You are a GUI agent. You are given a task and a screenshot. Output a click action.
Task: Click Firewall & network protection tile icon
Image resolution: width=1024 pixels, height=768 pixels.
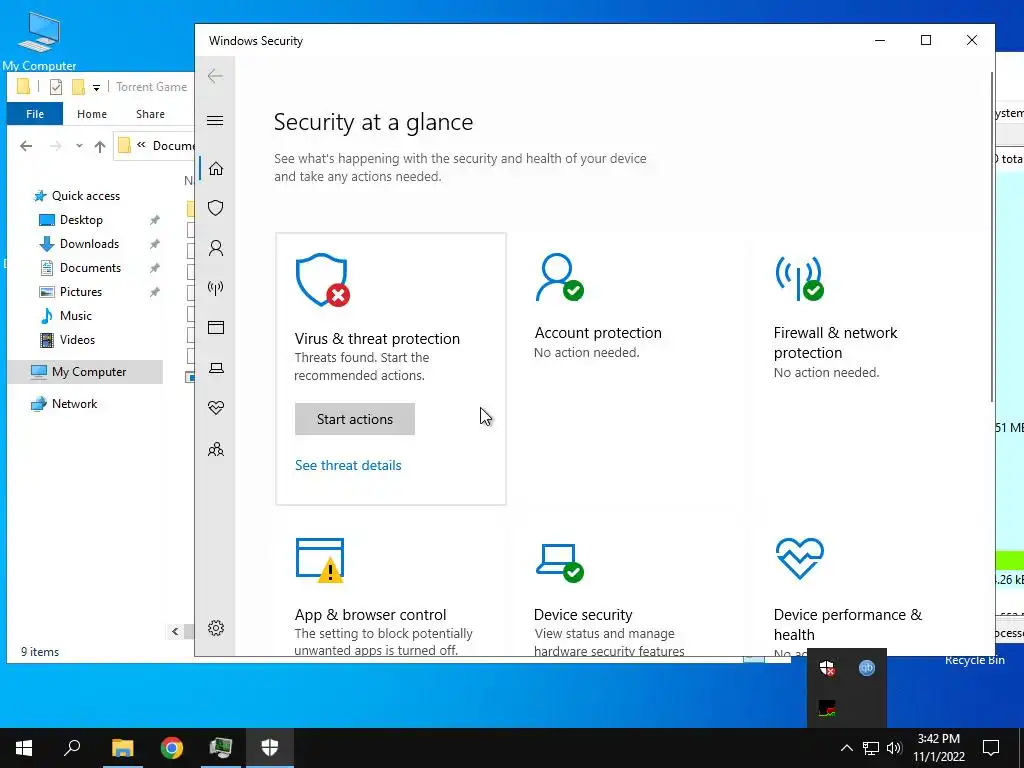[799, 278]
